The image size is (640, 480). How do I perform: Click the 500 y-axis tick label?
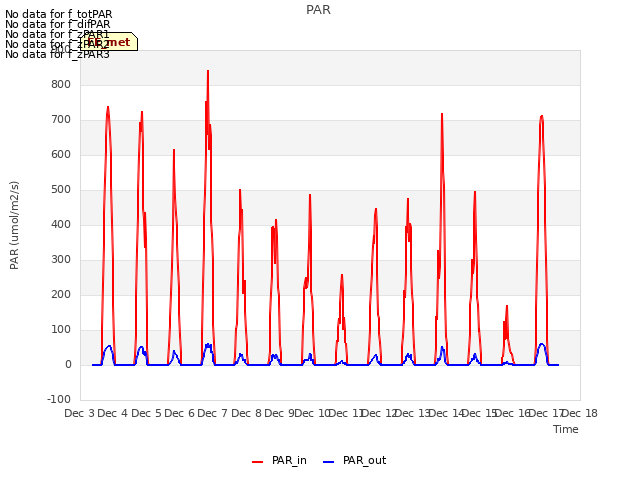coord(61,189)
